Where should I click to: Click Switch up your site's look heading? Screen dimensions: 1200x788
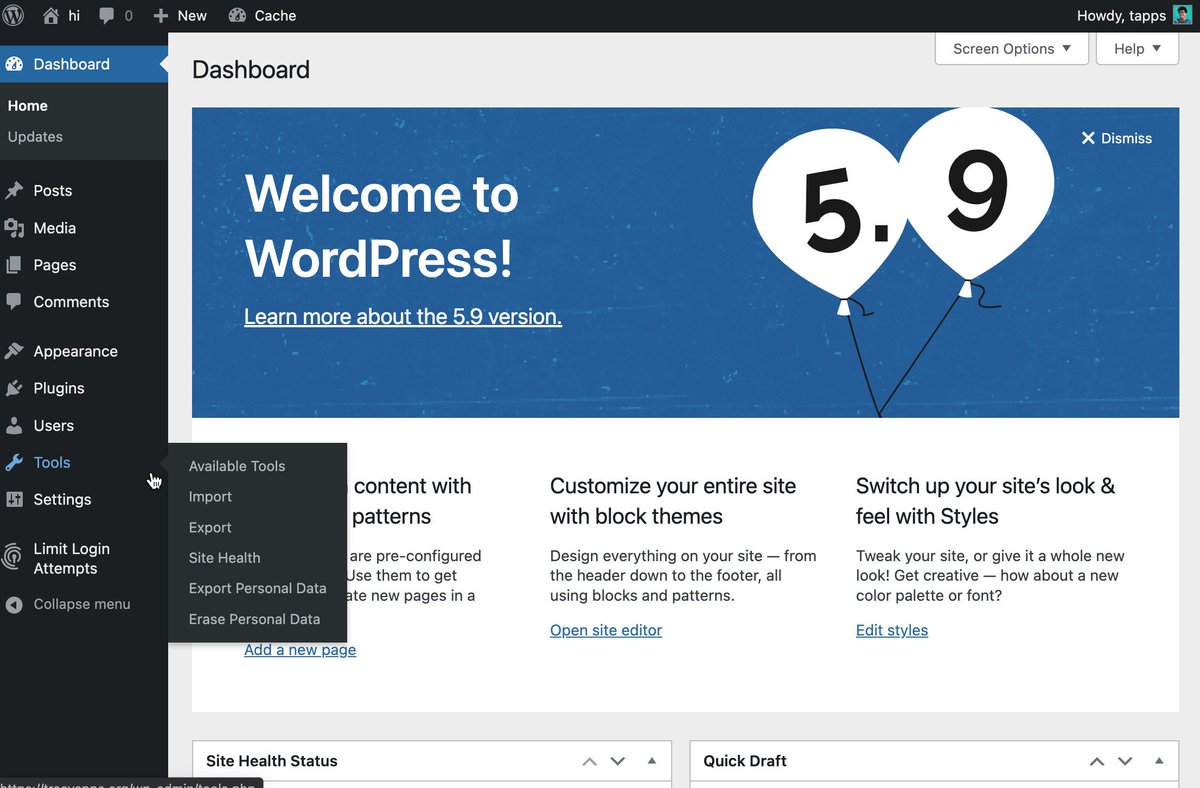985,501
